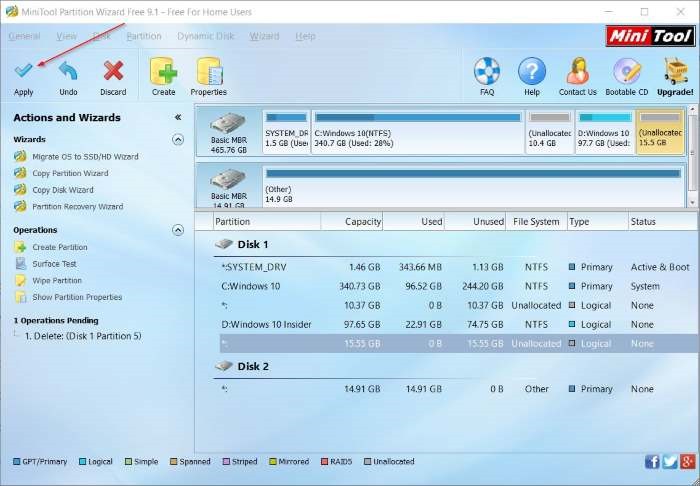Sort by the Unused column header
Screen dimensions: 700x486
[x=475, y=222]
